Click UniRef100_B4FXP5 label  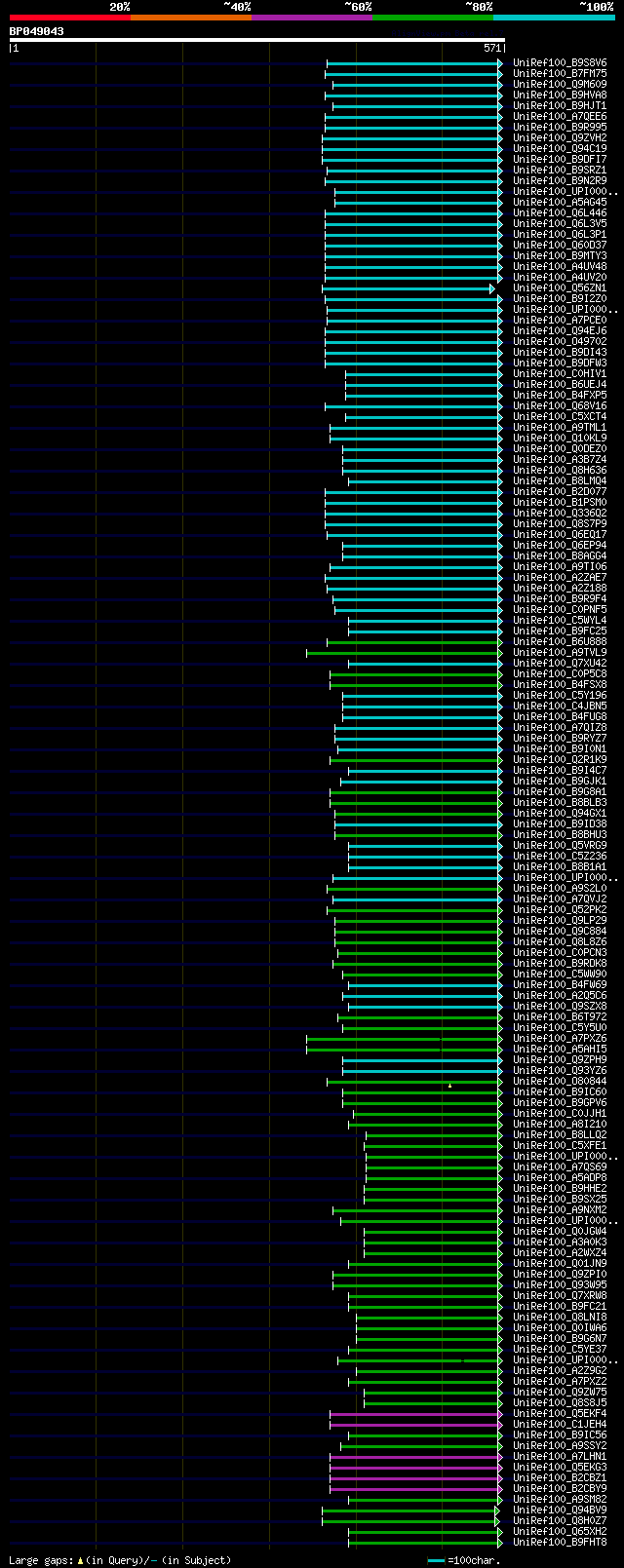coord(560,395)
